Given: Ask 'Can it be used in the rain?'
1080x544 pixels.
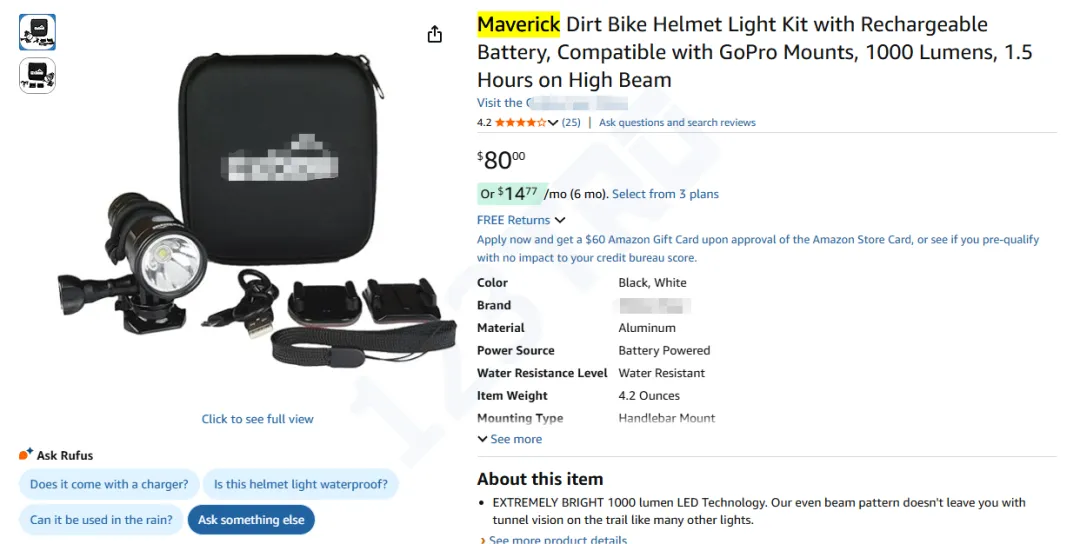Looking at the screenshot, I should pyautogui.click(x=101, y=520).
